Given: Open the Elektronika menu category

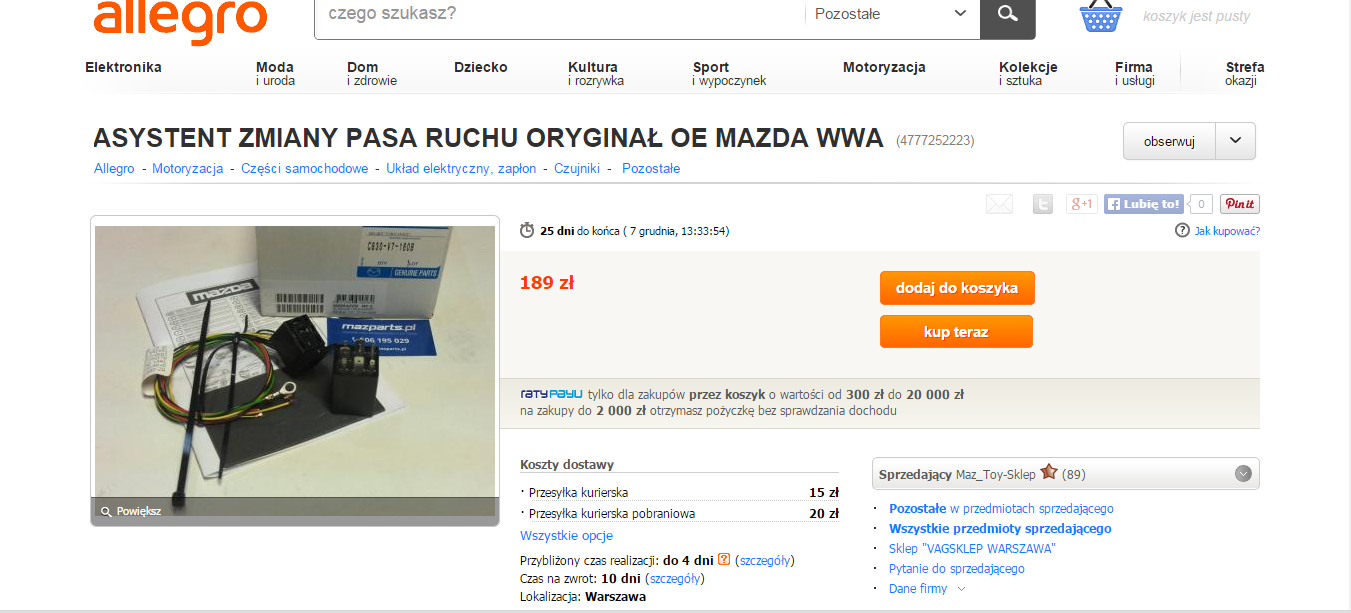Looking at the screenshot, I should (123, 68).
